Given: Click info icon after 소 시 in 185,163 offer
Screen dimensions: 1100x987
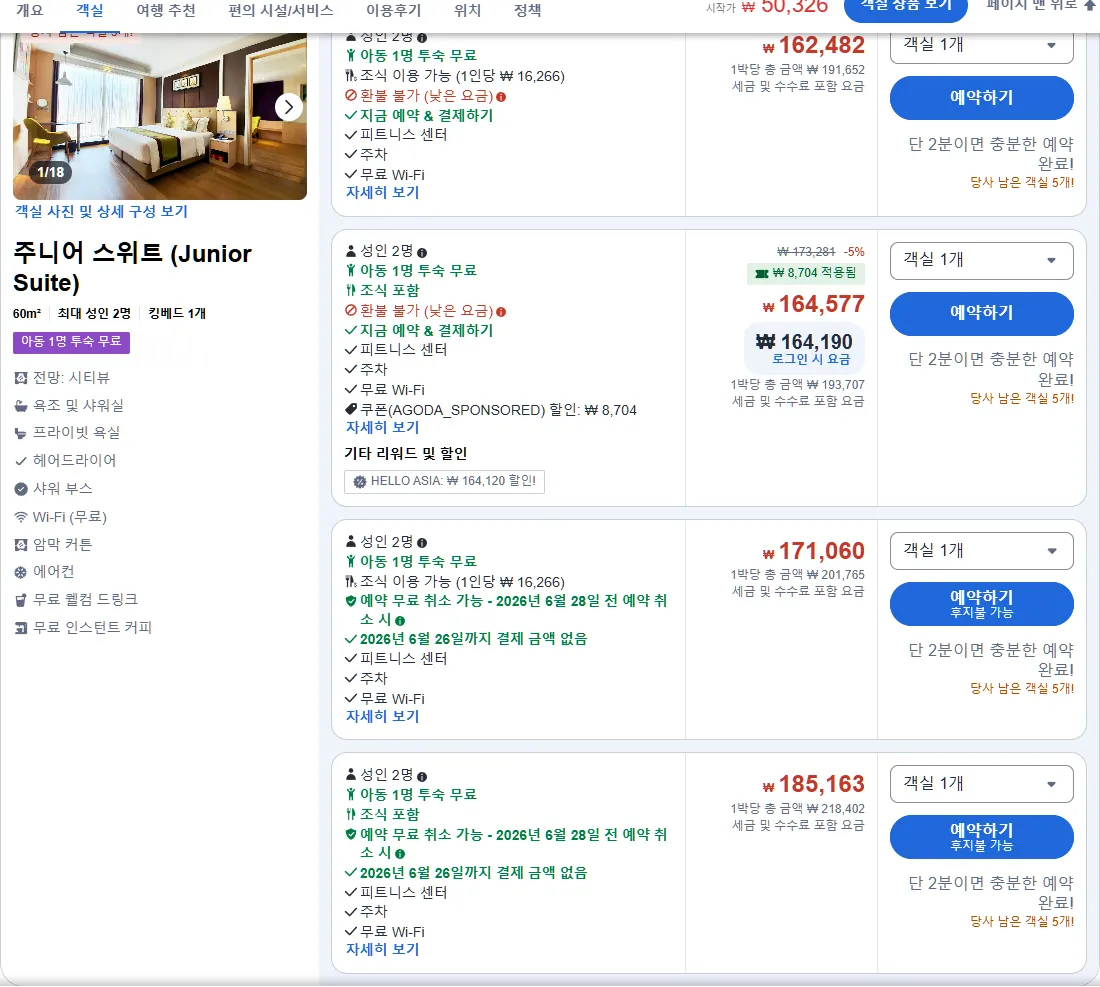Looking at the screenshot, I should pos(400,854).
